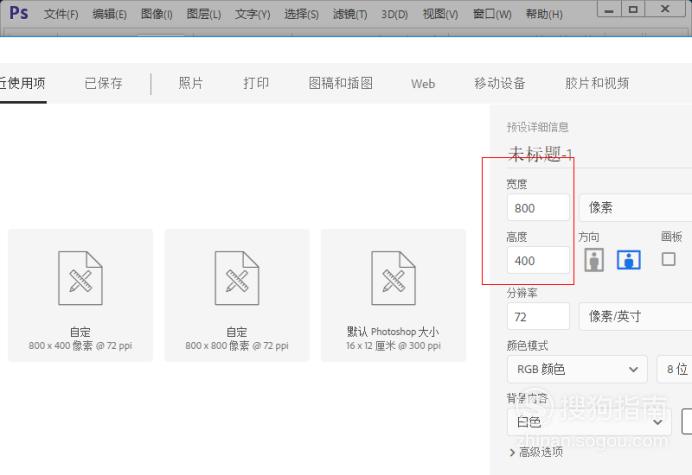The height and width of the screenshot is (475, 692).
Task: Enable the 画板 artboard checkbox
Action: 669,259
